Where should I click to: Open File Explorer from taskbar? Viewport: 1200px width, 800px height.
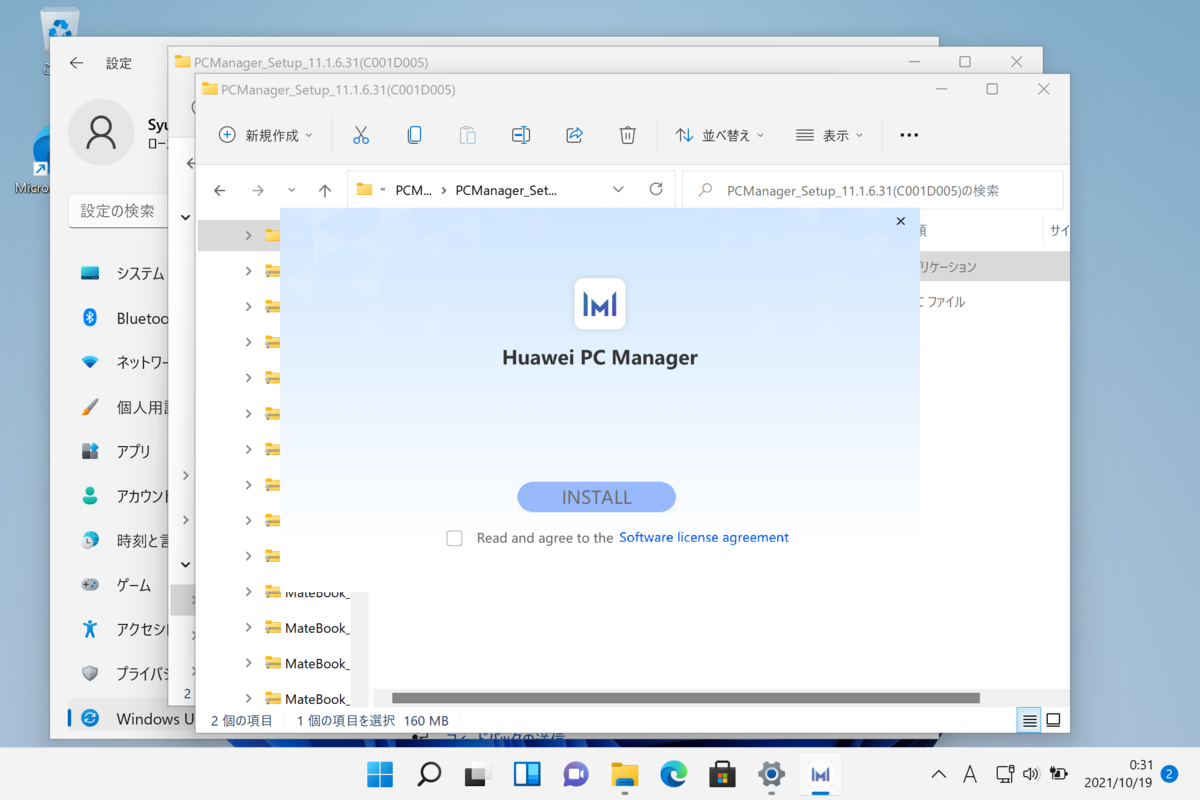(625, 774)
